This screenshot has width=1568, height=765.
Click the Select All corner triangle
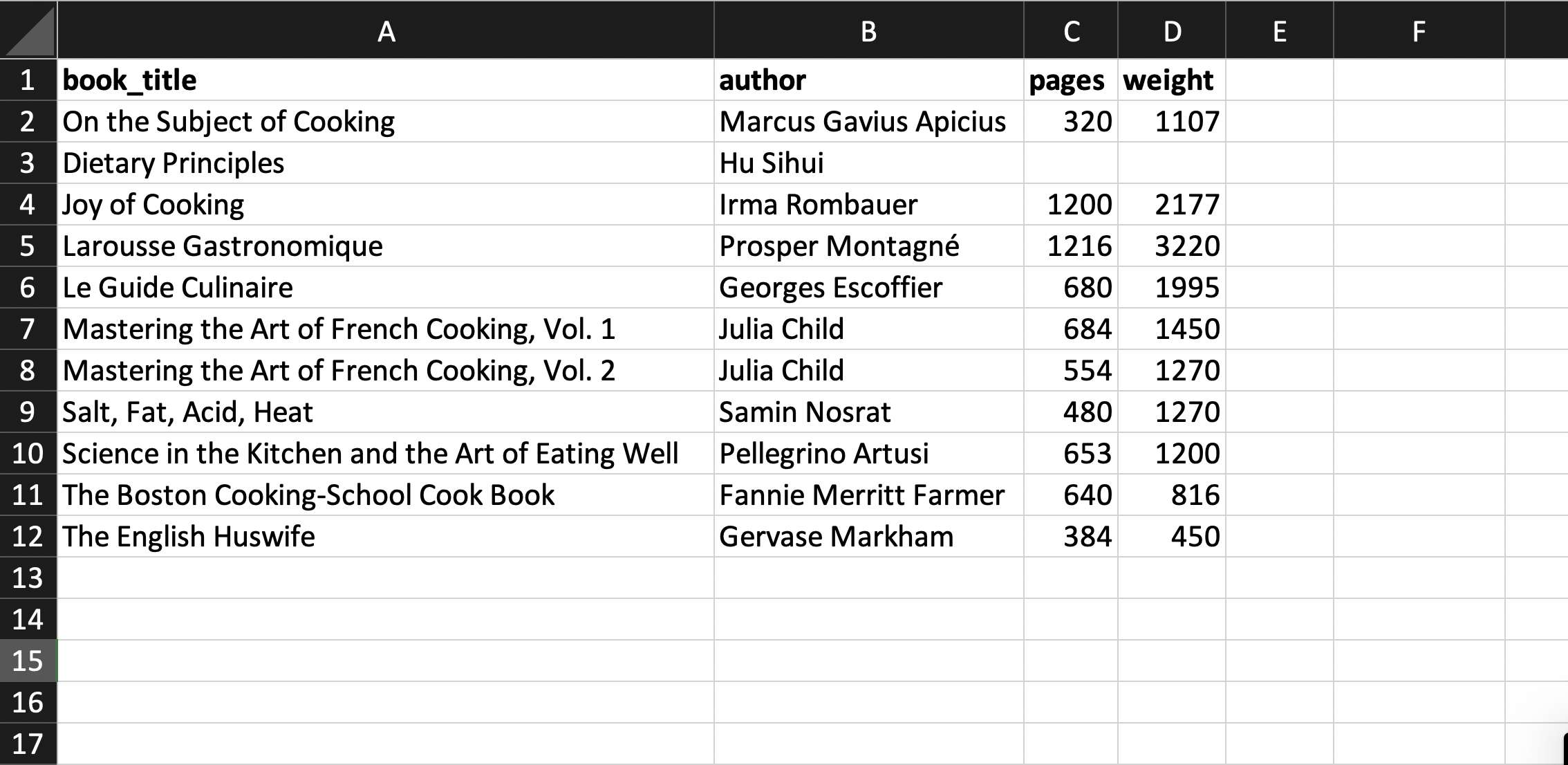29,30
